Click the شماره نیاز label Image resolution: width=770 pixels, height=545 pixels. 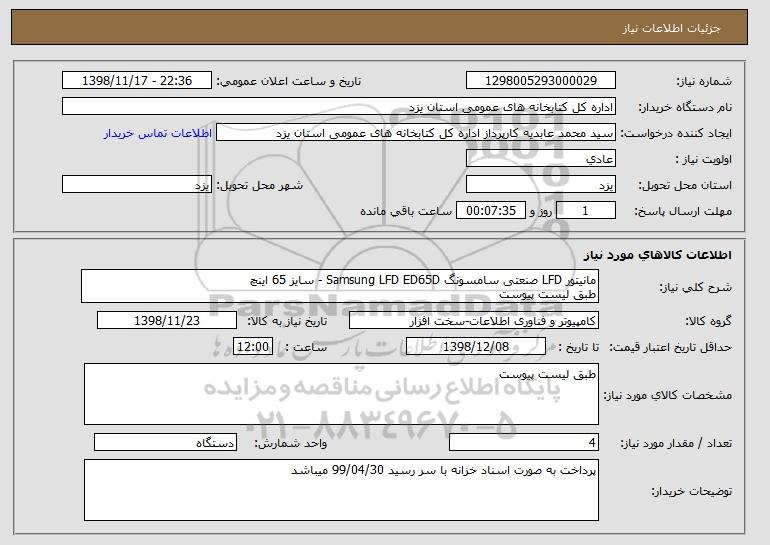click(x=704, y=81)
